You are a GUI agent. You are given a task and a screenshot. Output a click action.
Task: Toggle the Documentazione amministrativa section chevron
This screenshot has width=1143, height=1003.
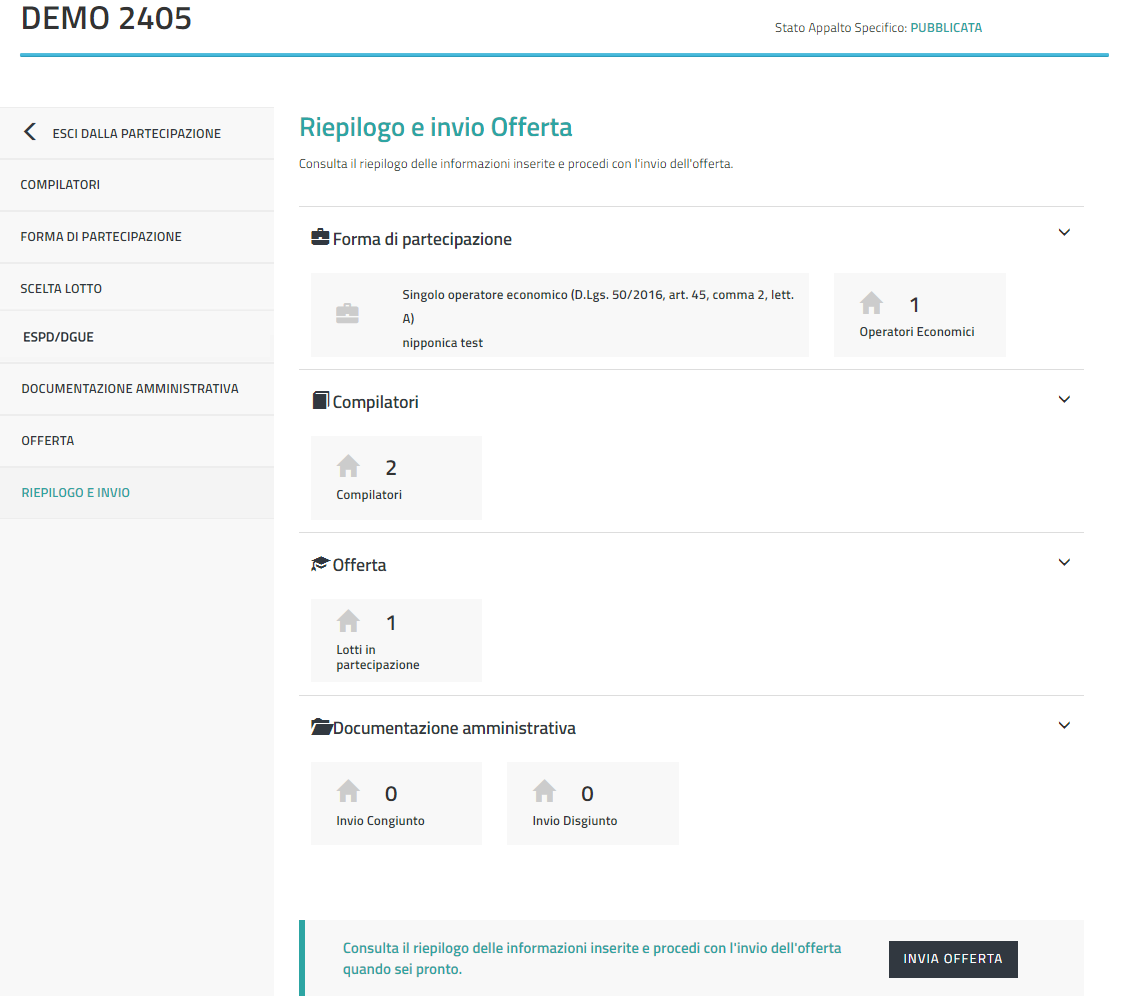[x=1064, y=725]
